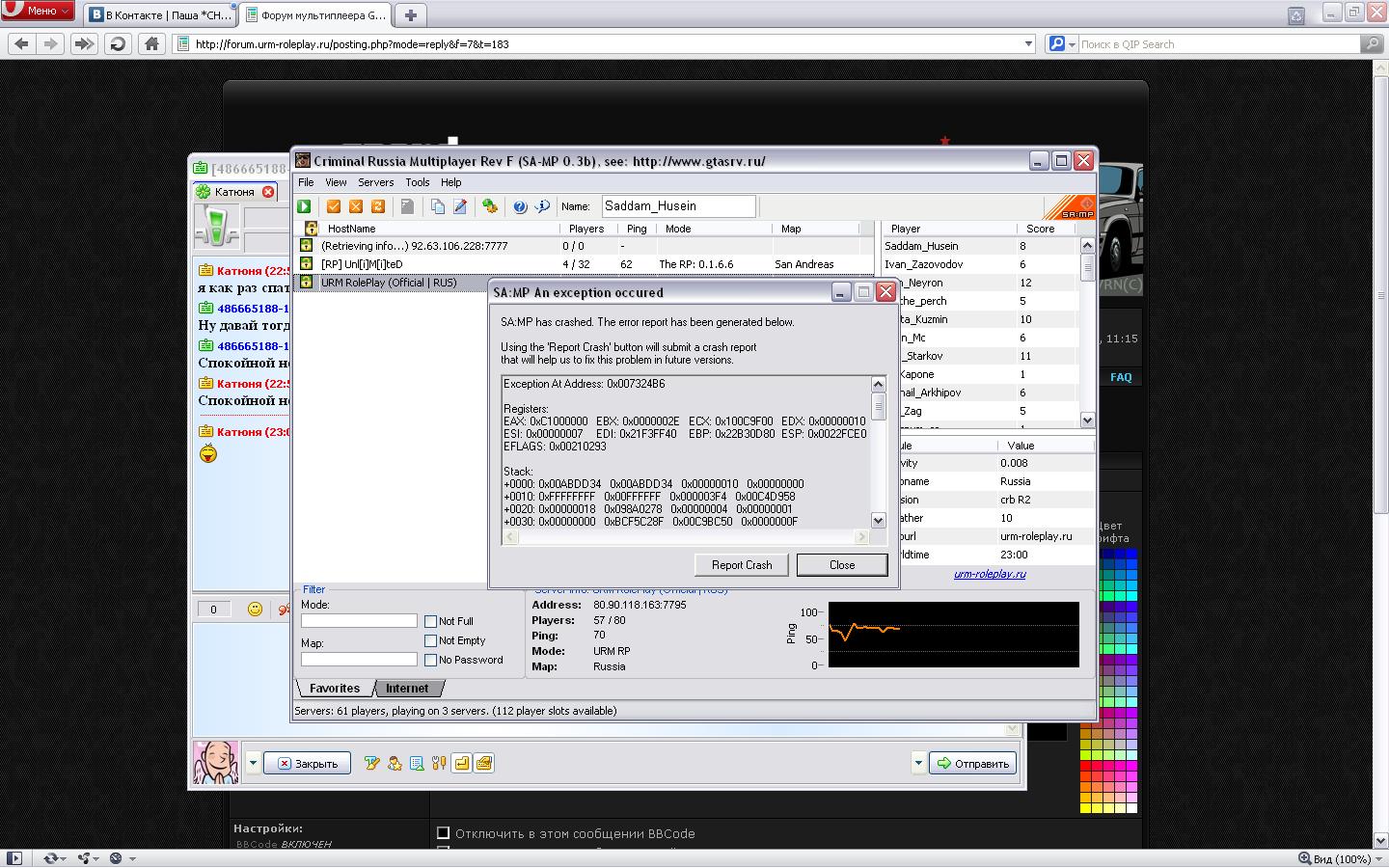
Task: Click the Отправить send button in QIP chat
Action: coord(972,763)
